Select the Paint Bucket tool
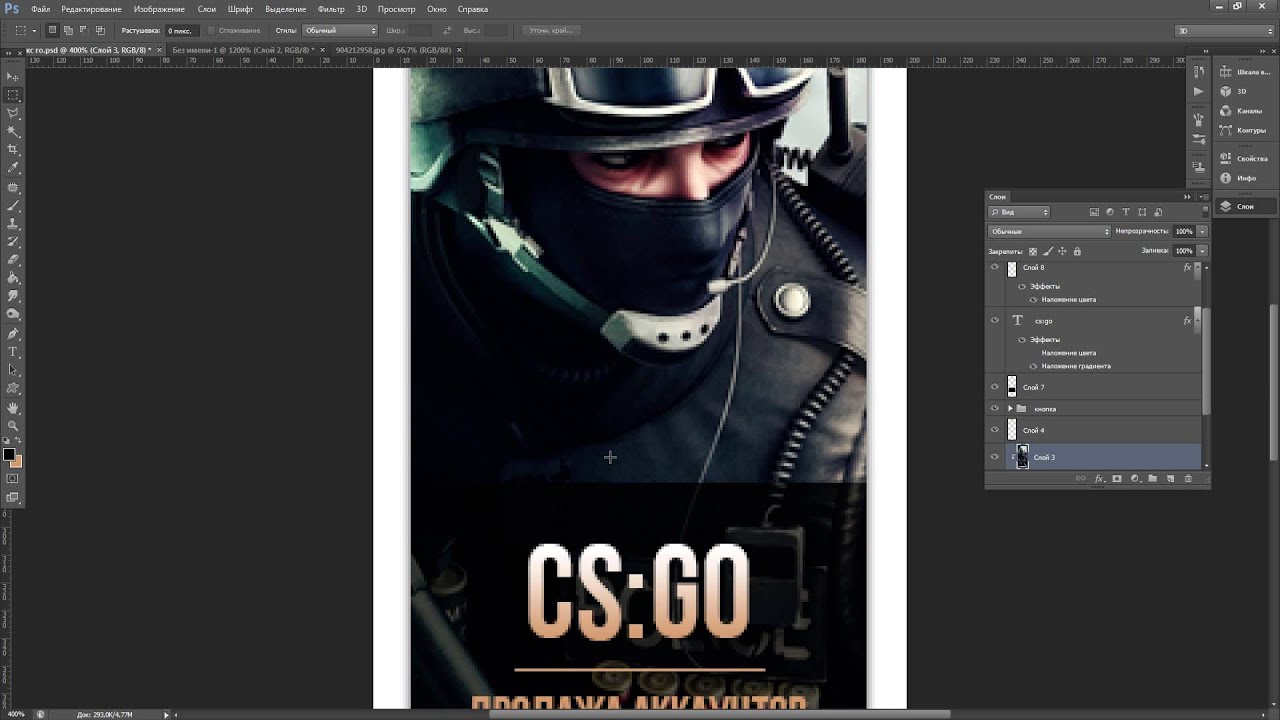 point(13,277)
